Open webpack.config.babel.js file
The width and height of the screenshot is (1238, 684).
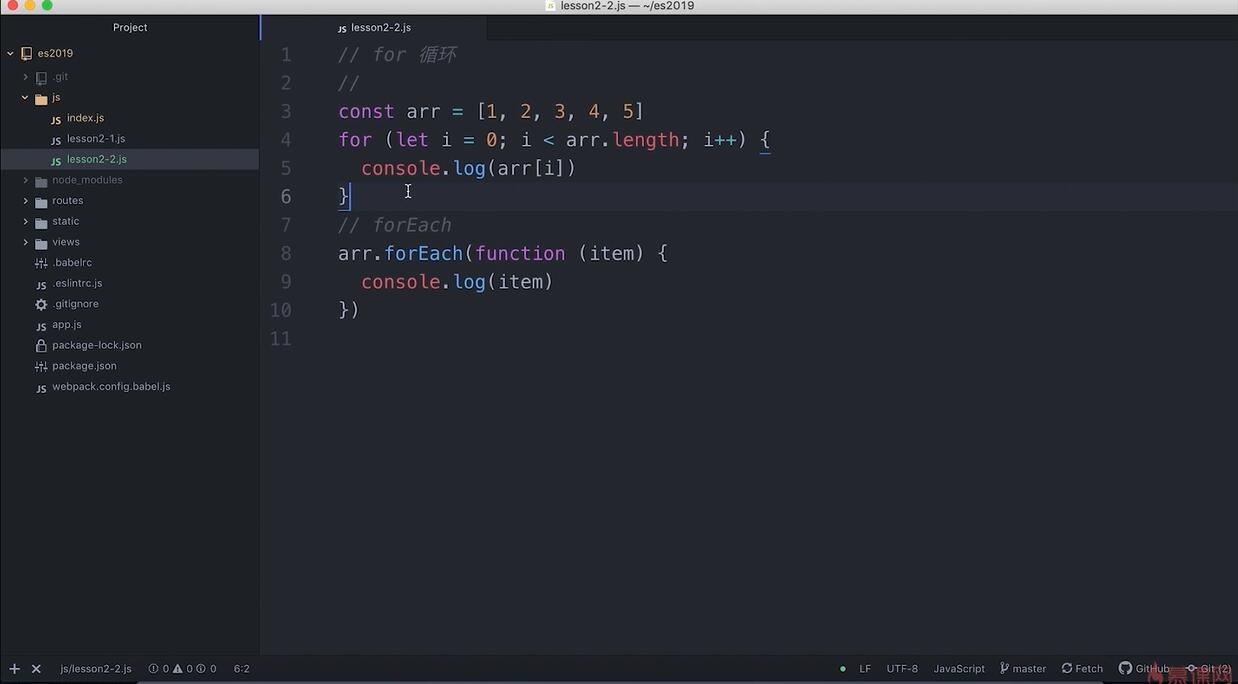tap(111, 386)
